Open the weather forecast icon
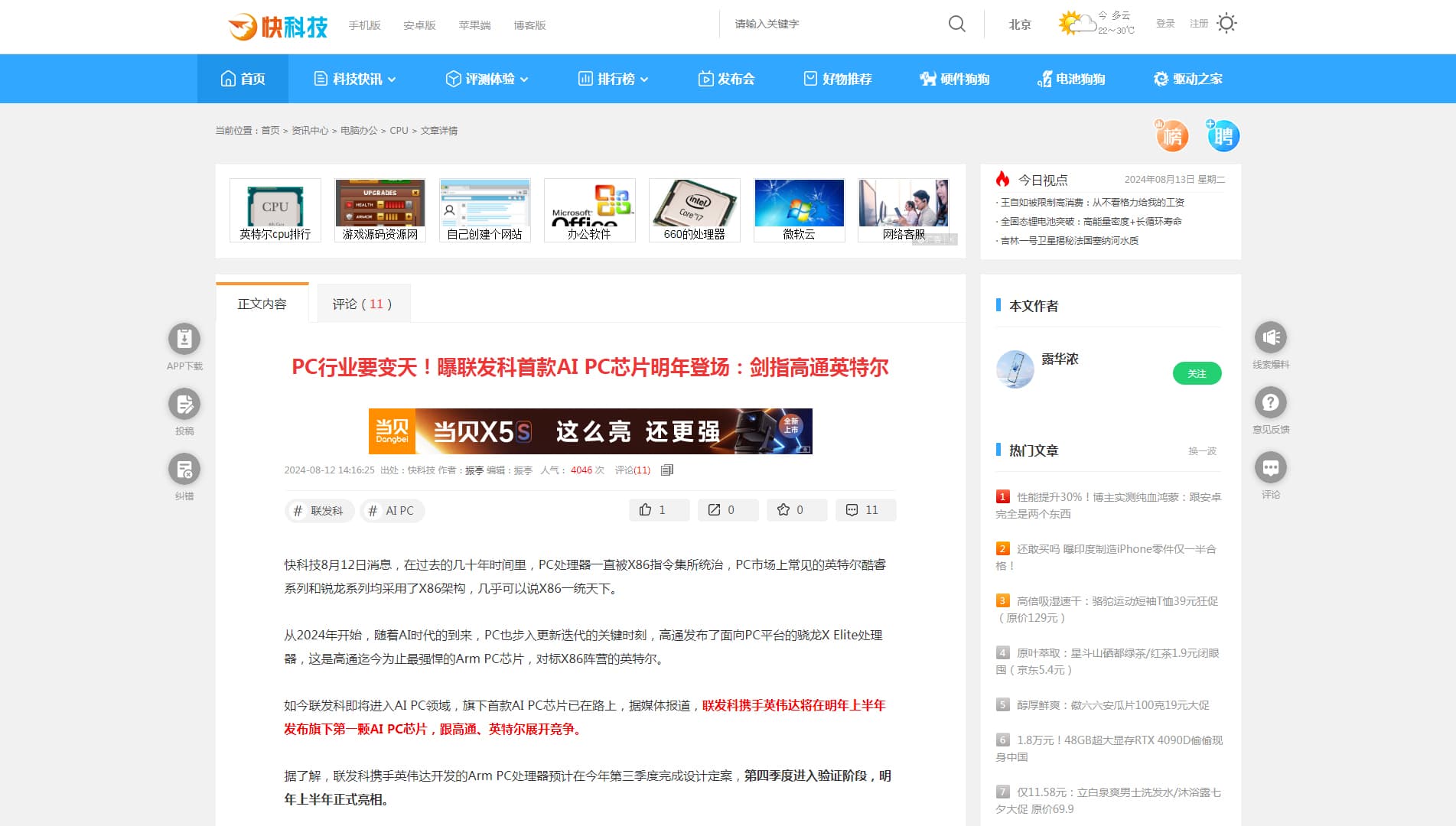Image resolution: width=1456 pixels, height=826 pixels. [x=1076, y=23]
